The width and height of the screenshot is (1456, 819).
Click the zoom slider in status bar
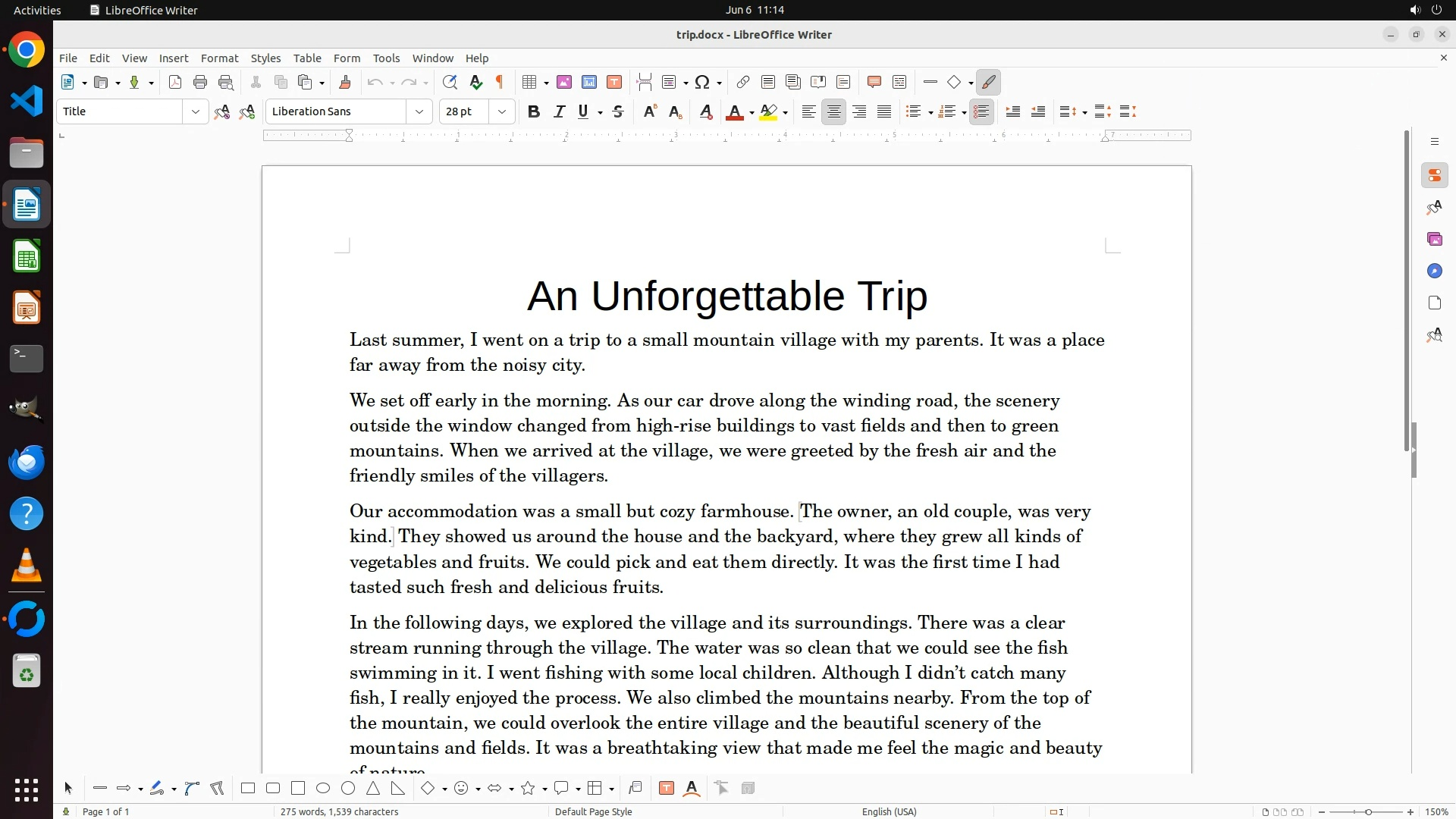(x=1367, y=811)
